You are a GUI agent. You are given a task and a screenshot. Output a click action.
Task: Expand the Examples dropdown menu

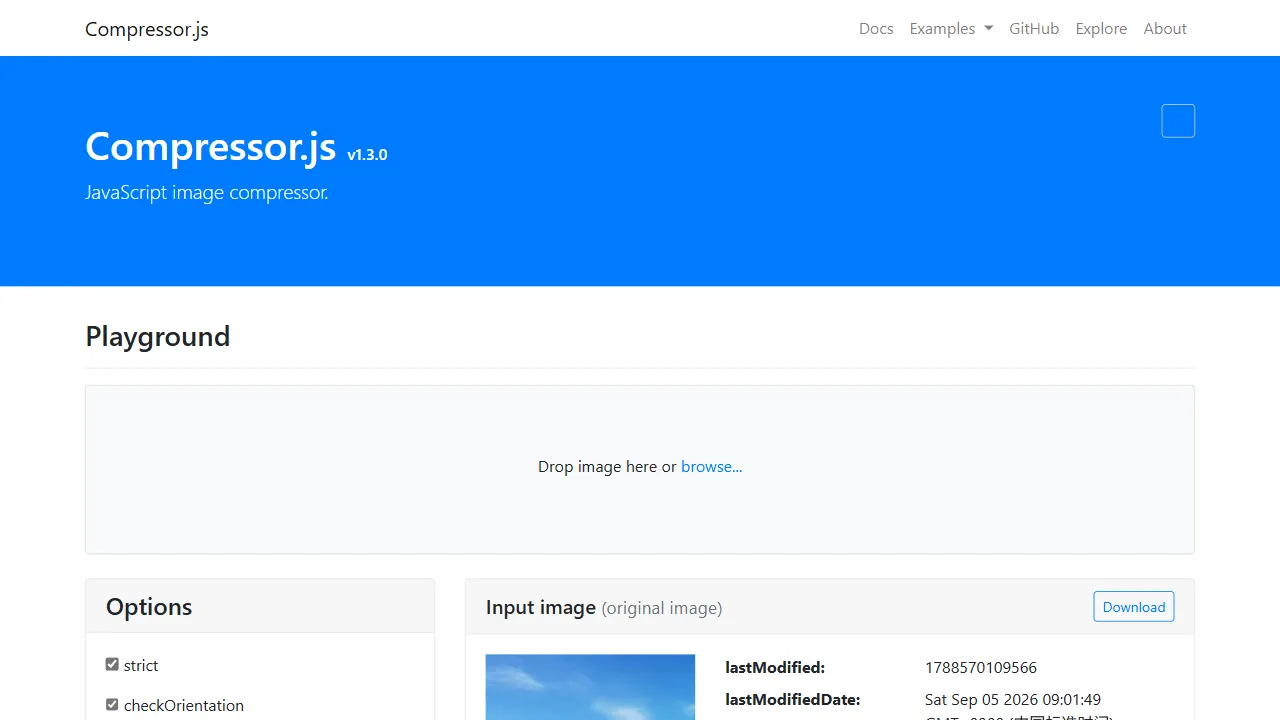[x=951, y=28]
